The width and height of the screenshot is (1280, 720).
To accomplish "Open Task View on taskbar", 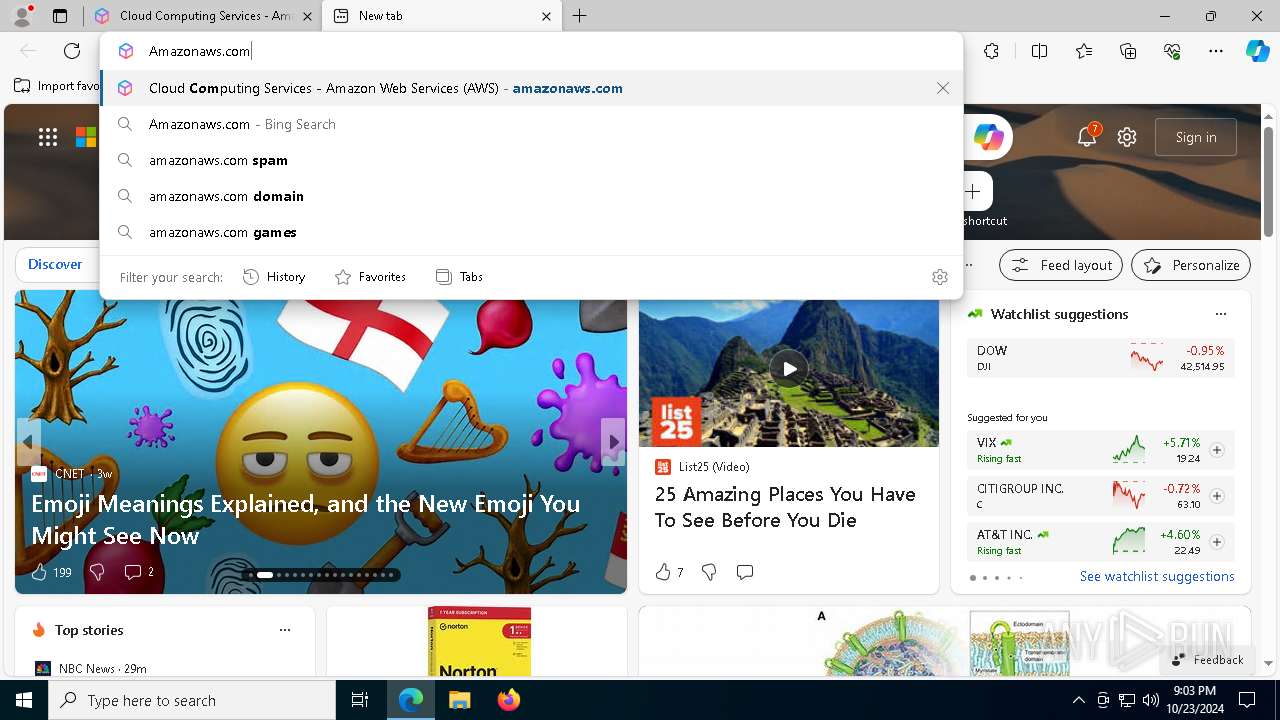I will [x=360, y=700].
